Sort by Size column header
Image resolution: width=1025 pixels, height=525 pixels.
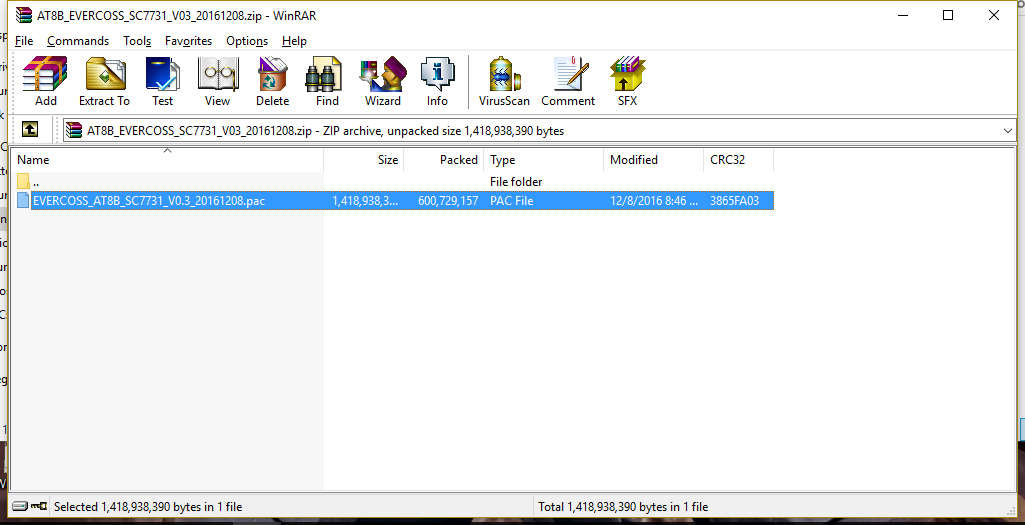coord(363,160)
